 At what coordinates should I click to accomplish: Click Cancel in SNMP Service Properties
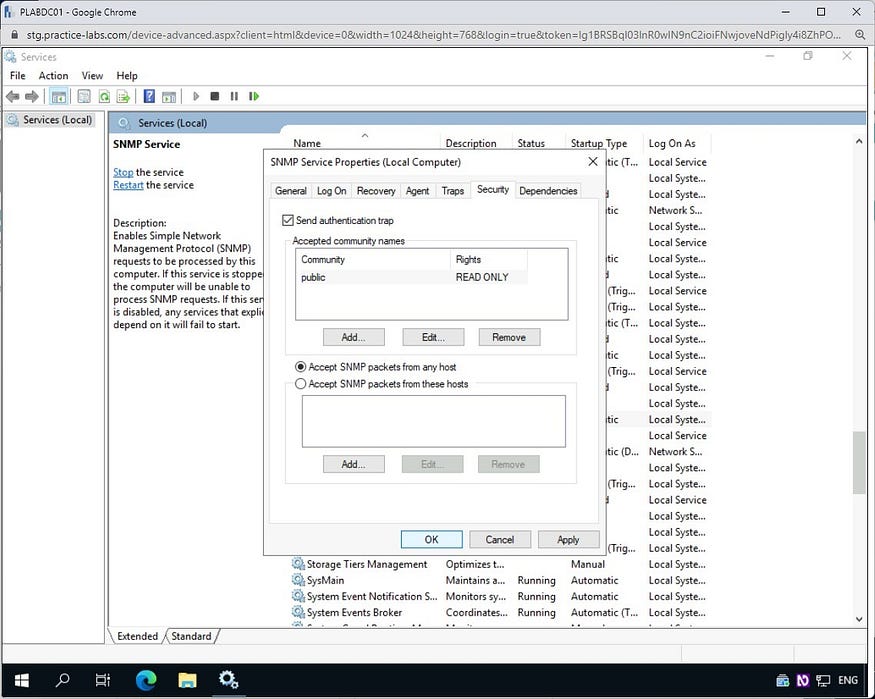pos(499,539)
